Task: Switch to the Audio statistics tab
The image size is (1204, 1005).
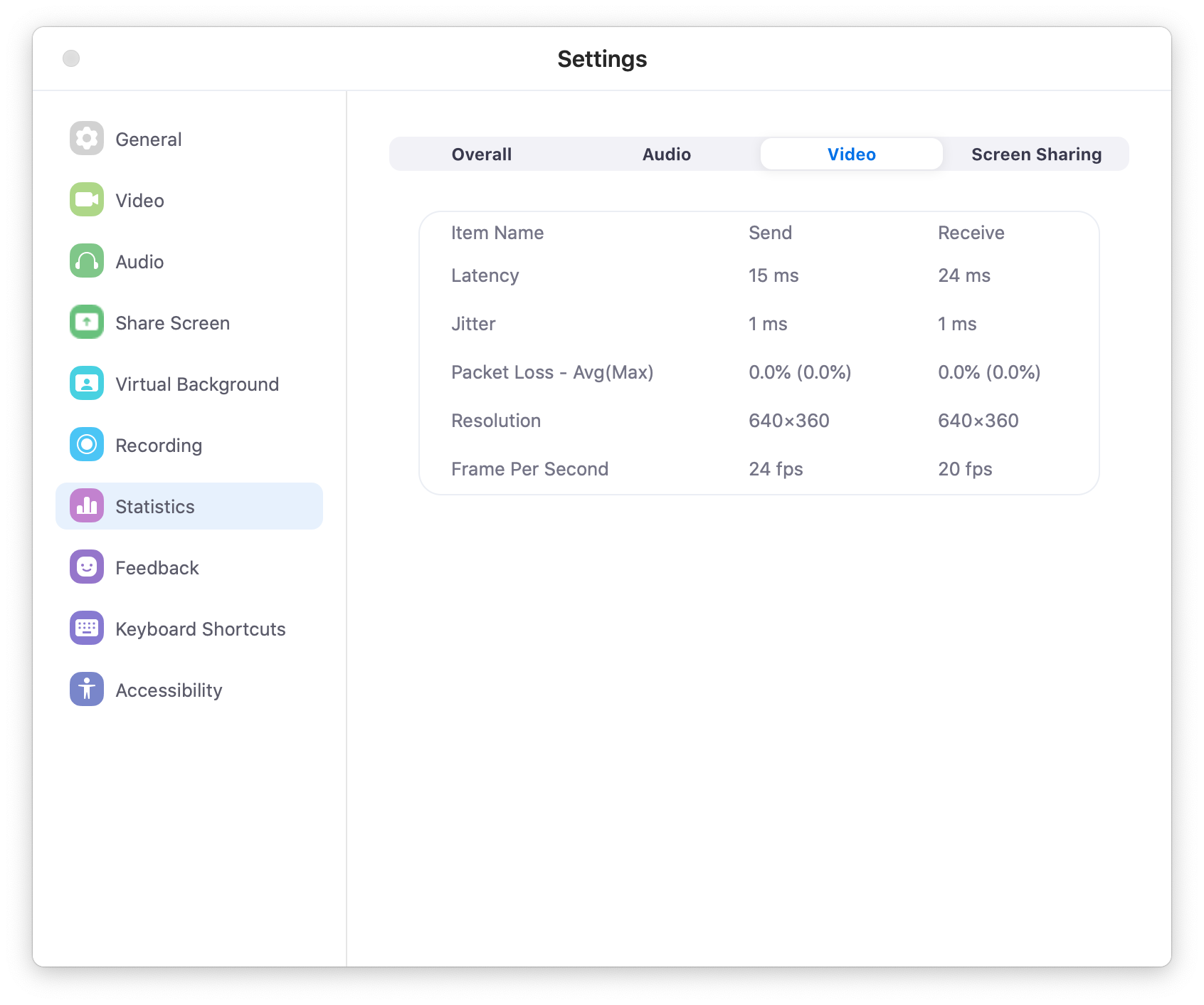Action: (667, 154)
